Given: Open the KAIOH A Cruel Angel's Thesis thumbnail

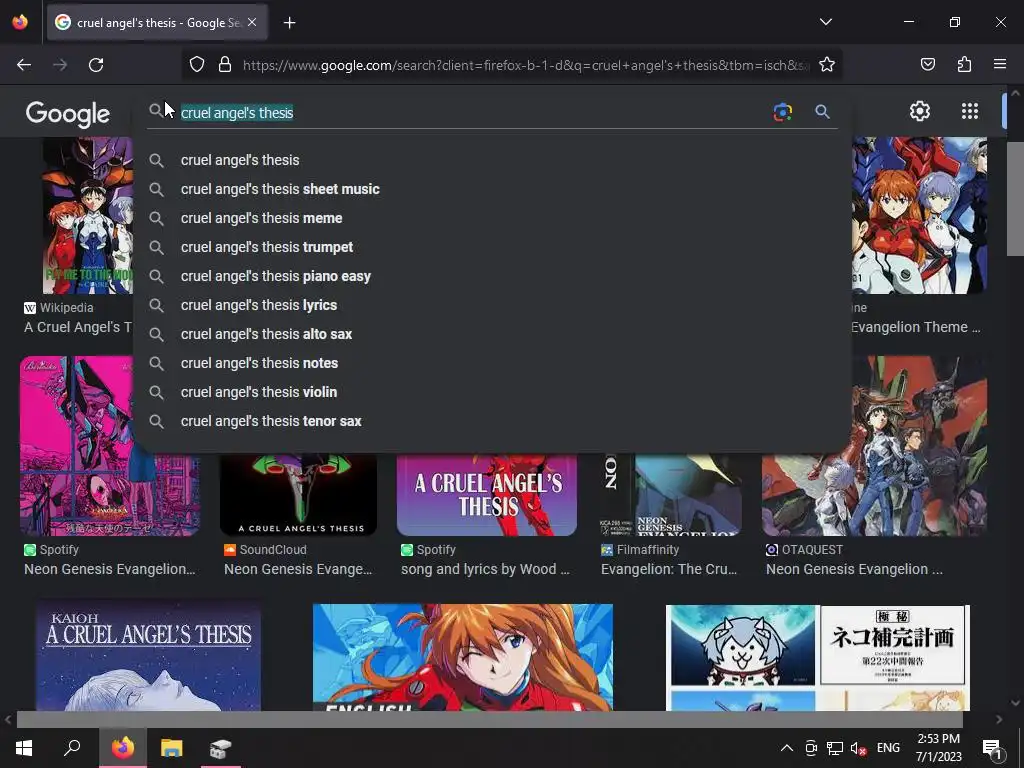Looking at the screenshot, I should click(148, 656).
